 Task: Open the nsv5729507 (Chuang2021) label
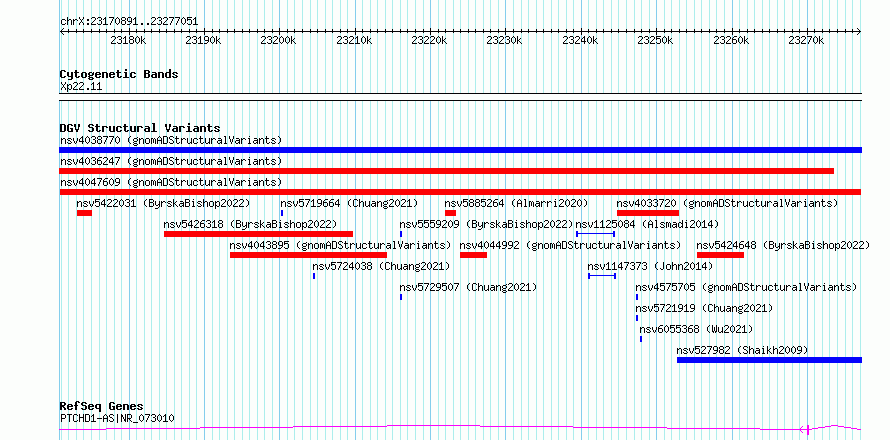468,287
